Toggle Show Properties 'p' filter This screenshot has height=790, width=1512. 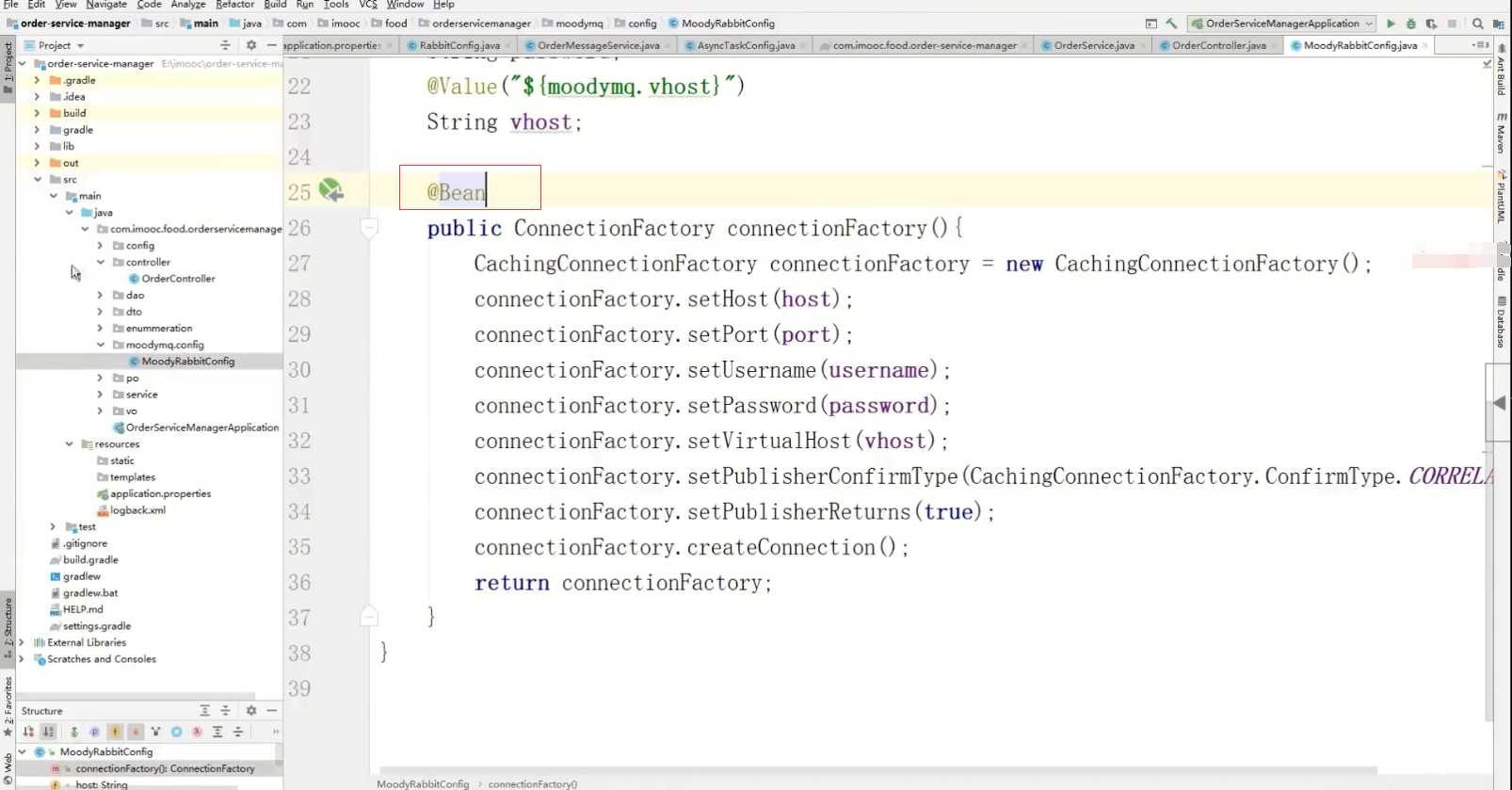click(94, 732)
